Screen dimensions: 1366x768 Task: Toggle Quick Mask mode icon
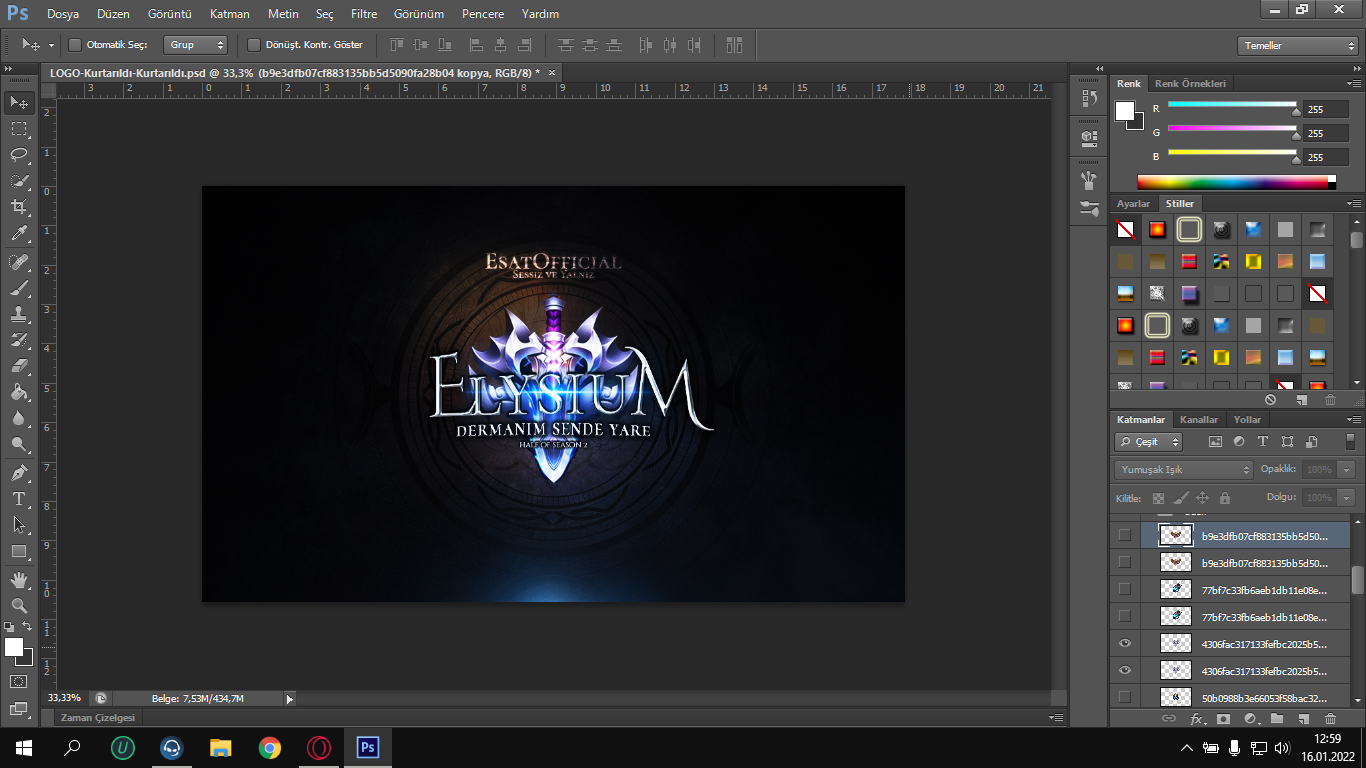coord(19,682)
